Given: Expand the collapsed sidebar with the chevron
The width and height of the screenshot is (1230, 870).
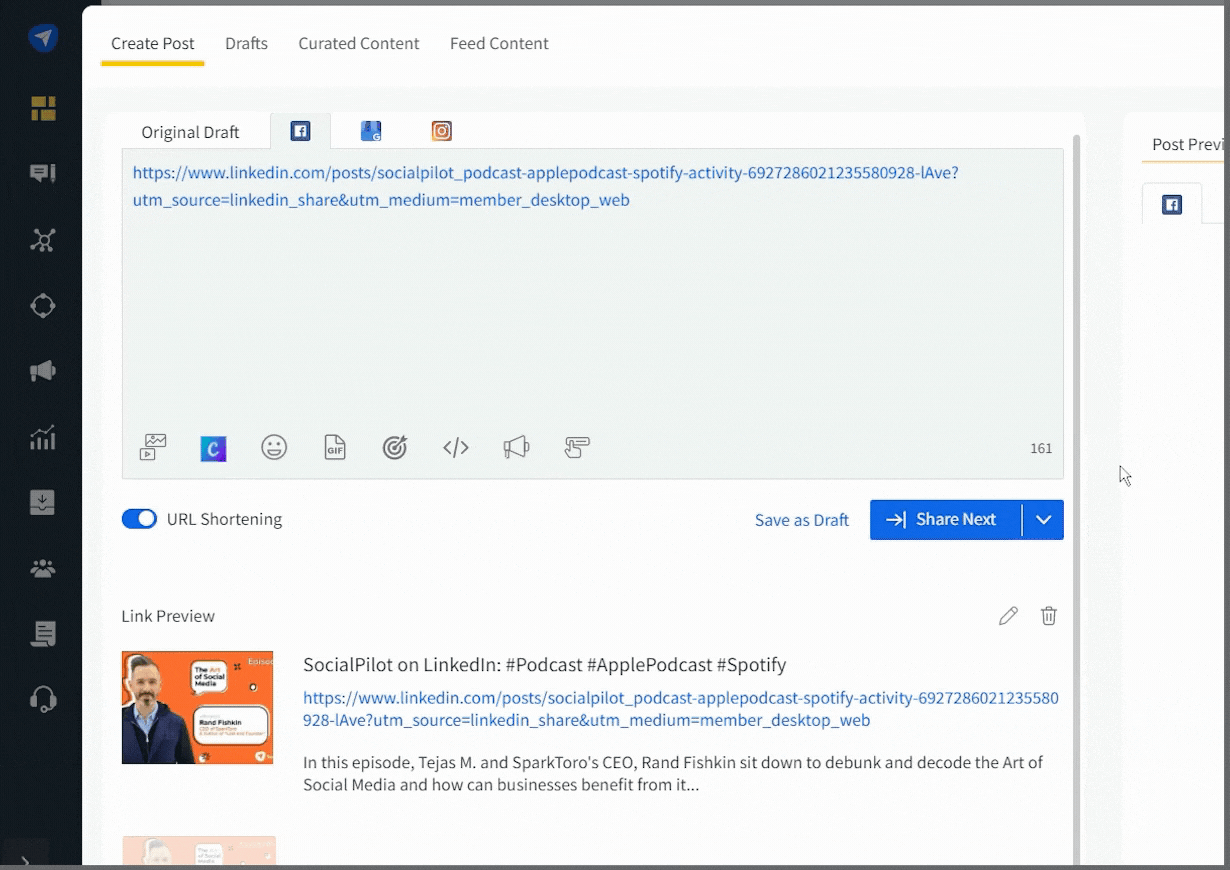Looking at the screenshot, I should (x=26, y=857).
